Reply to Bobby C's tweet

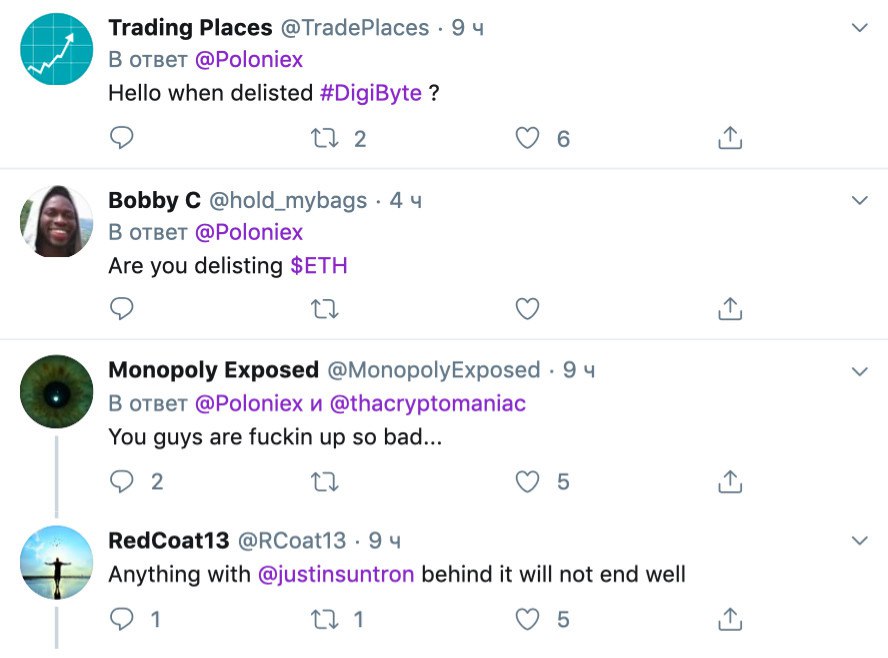(x=121, y=309)
